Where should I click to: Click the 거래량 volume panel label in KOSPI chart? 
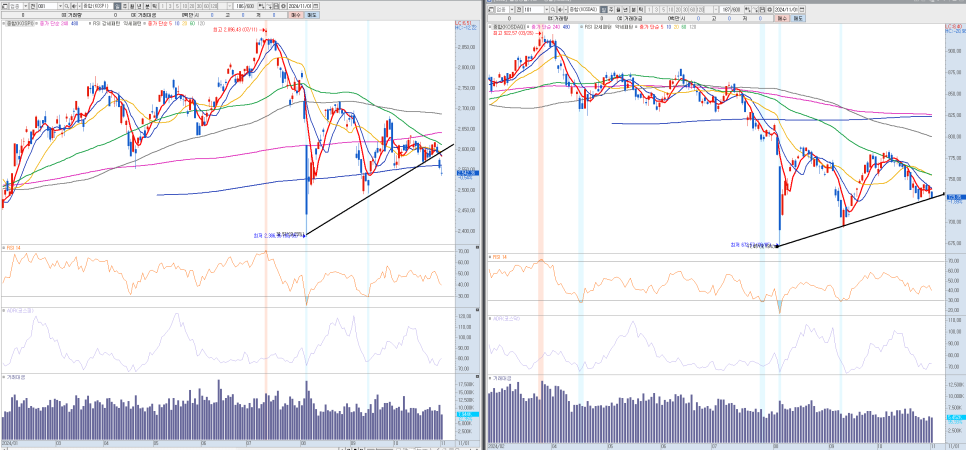point(14,375)
